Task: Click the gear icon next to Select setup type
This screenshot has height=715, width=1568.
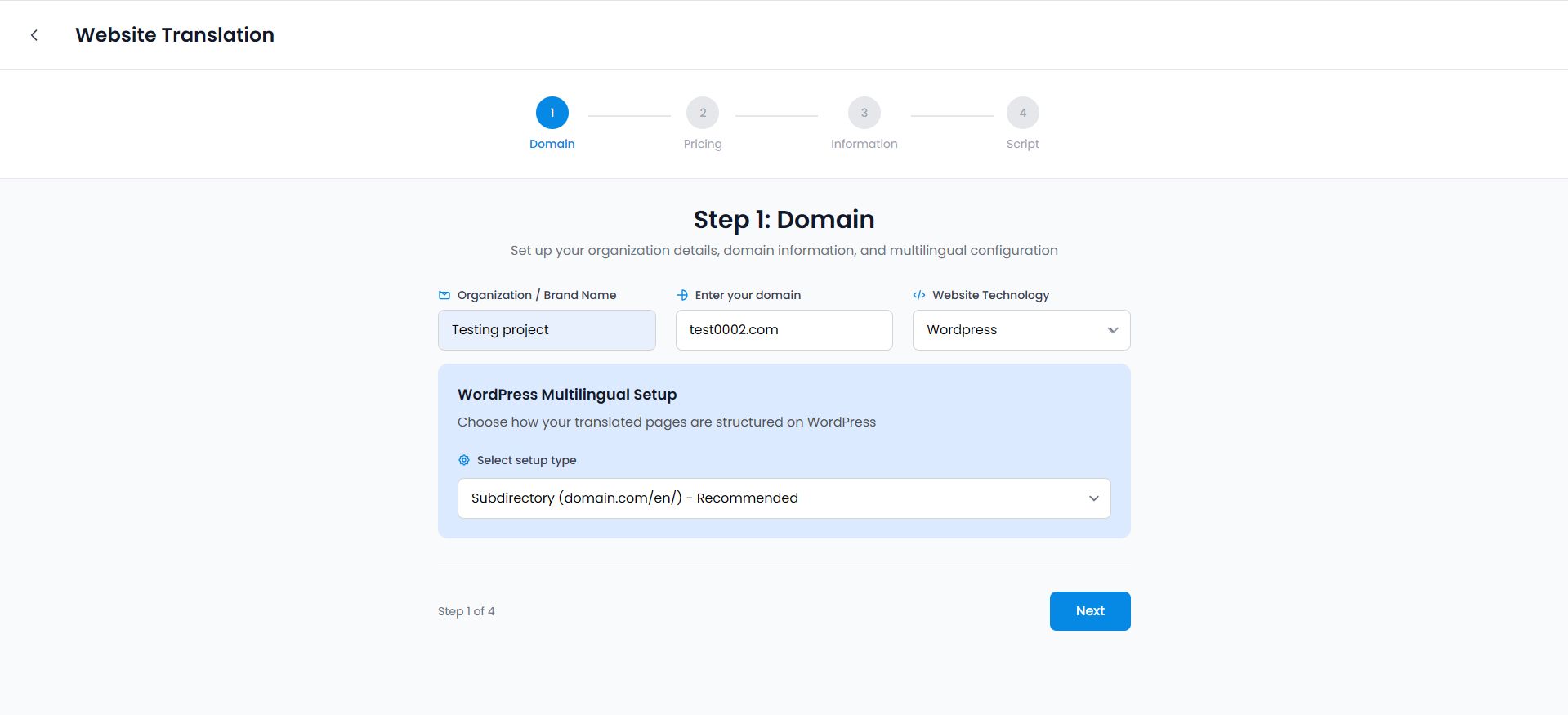Action: click(463, 460)
